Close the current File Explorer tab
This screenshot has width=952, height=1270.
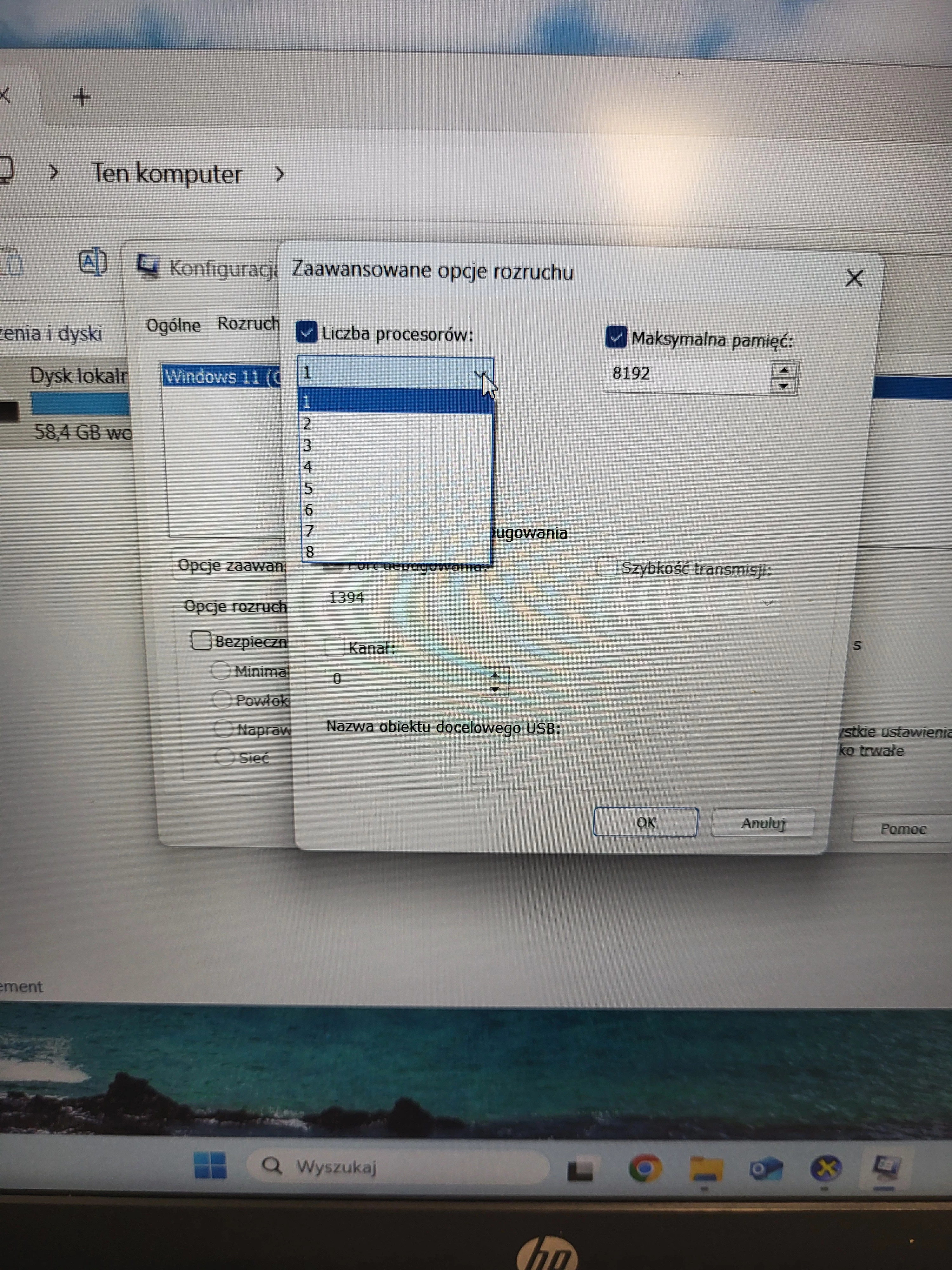coord(4,95)
